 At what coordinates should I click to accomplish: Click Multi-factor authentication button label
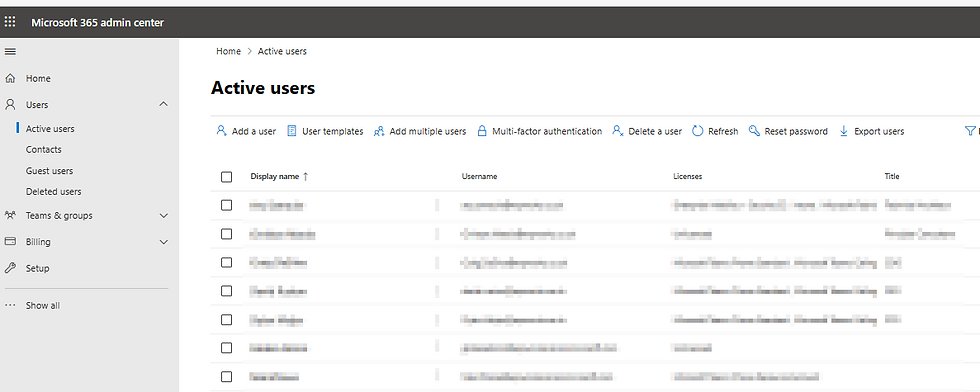tap(547, 131)
